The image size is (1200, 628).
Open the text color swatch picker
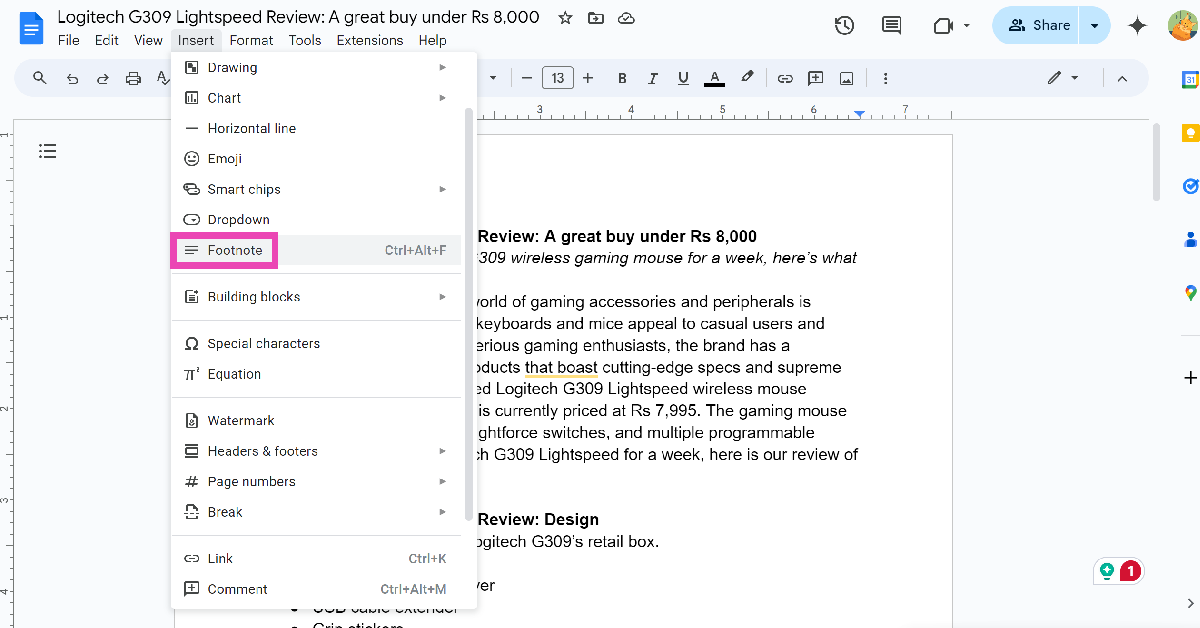point(714,77)
